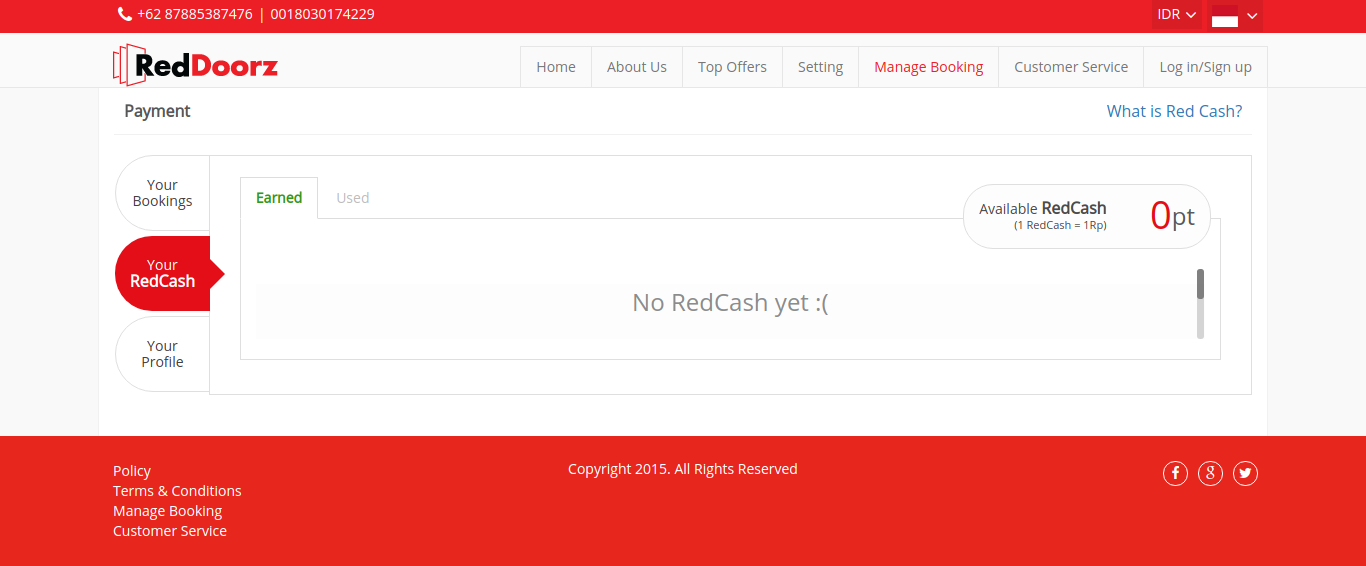Select Your RedCash side tab
The image size is (1366, 566).
(x=163, y=273)
